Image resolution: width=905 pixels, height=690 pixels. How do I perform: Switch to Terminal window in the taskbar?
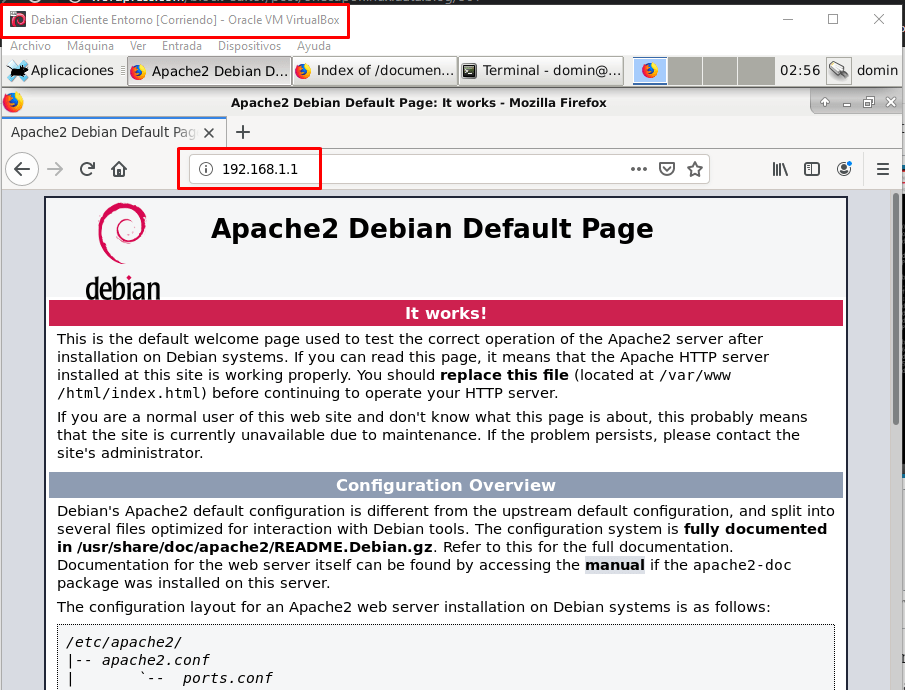[x=541, y=71]
